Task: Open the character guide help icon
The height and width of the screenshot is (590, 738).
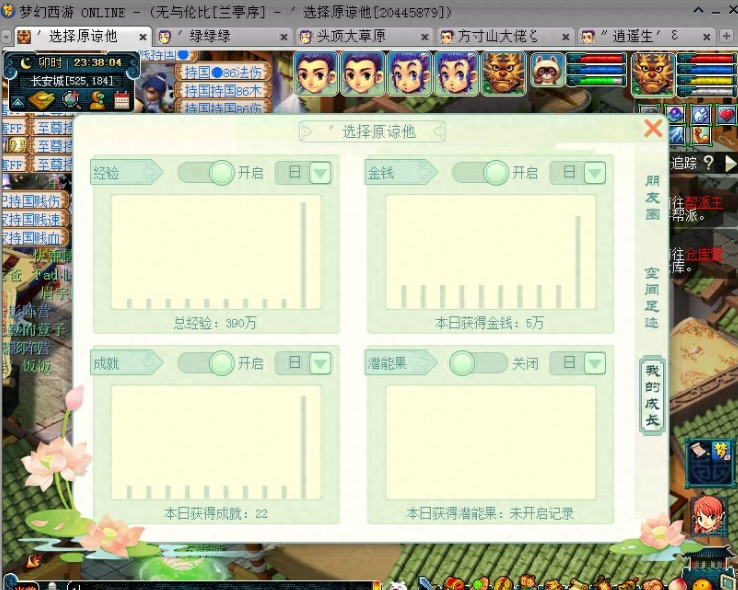Action: (97, 100)
